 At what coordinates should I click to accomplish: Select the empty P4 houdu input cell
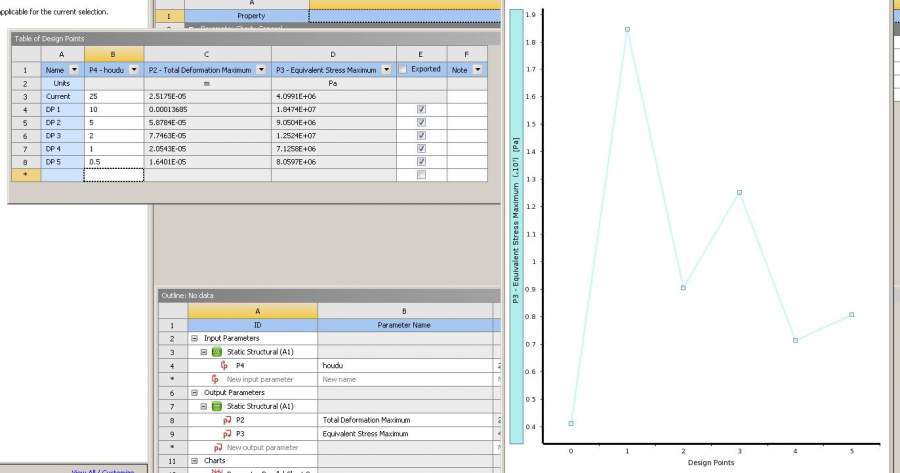coord(114,175)
